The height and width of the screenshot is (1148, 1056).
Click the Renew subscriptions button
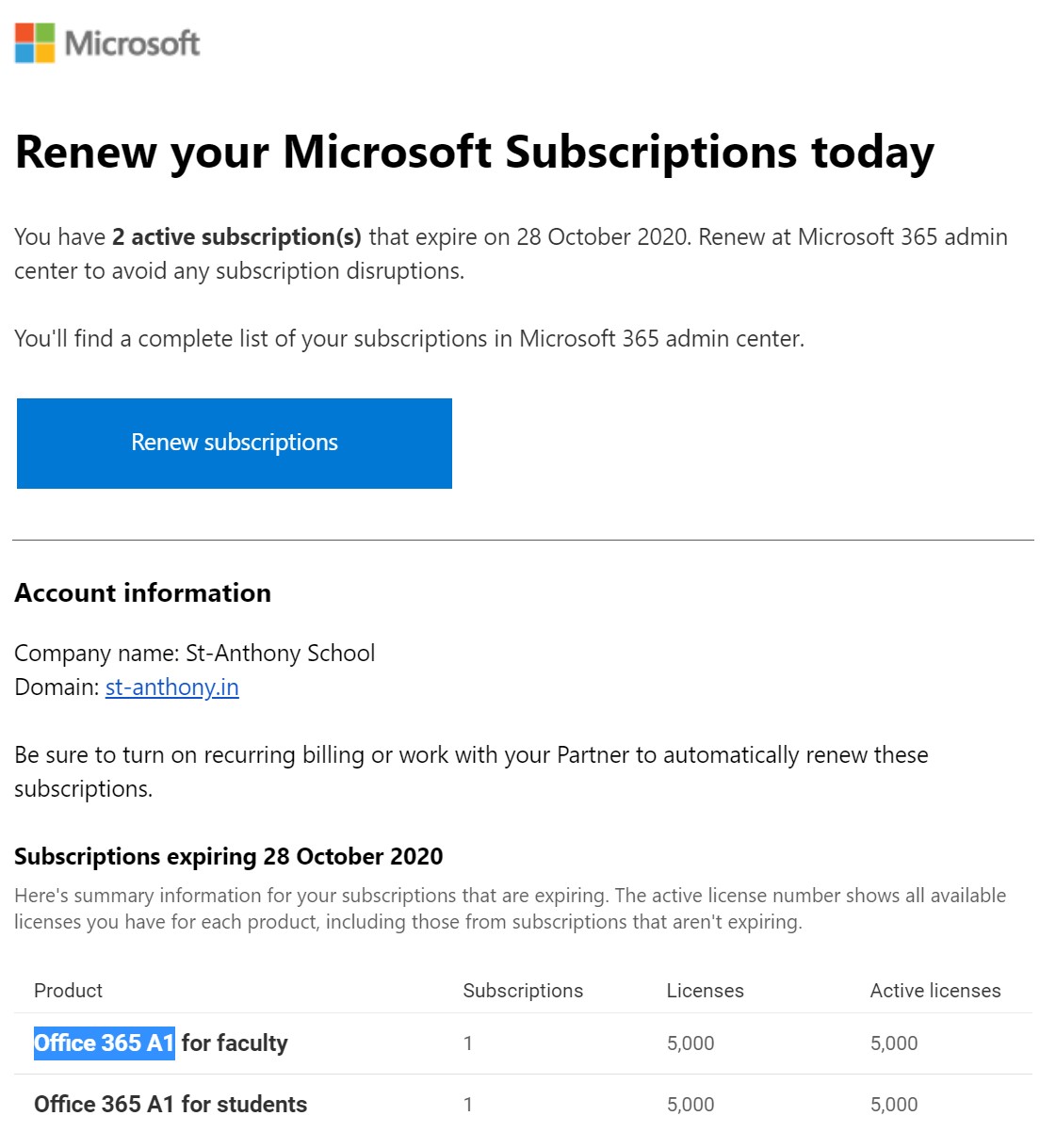tap(235, 443)
